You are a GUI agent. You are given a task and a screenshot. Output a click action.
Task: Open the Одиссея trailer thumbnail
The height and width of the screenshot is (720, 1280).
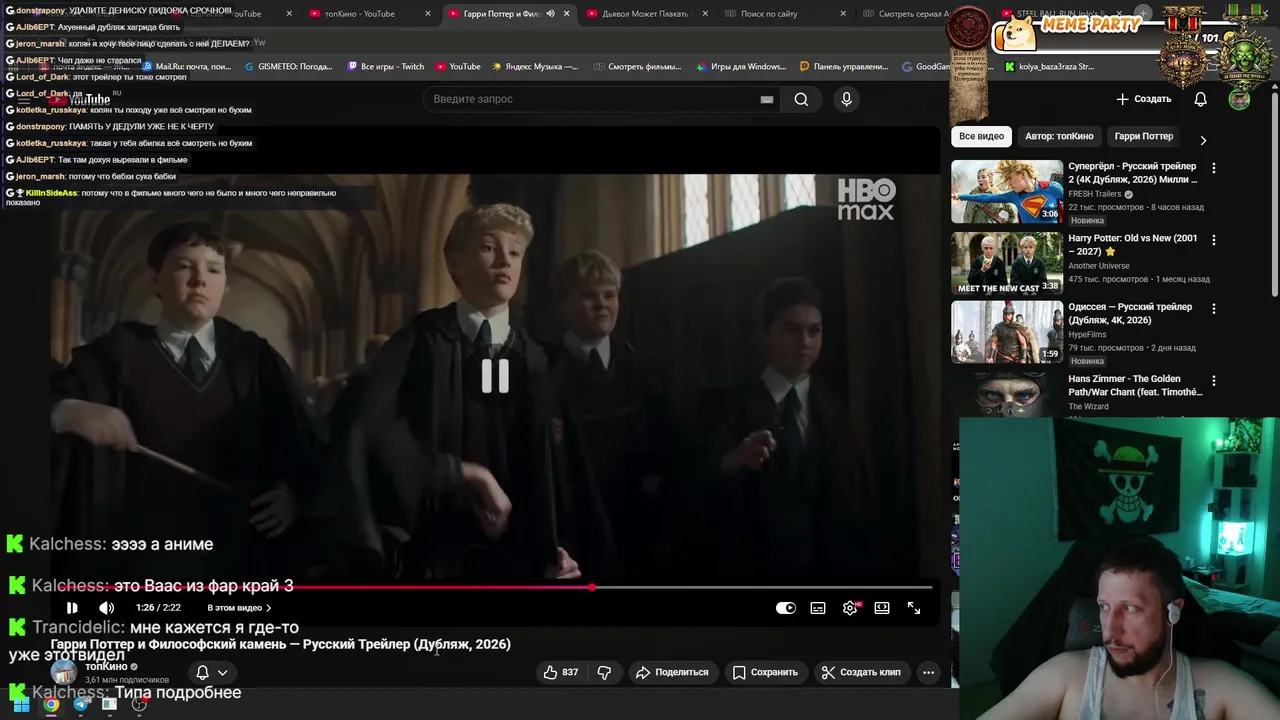(x=1007, y=332)
